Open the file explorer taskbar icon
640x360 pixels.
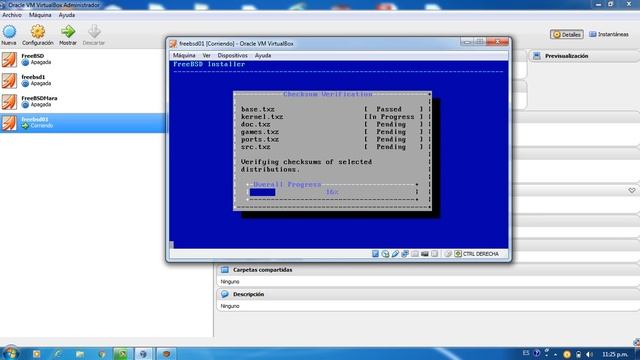[80, 354]
